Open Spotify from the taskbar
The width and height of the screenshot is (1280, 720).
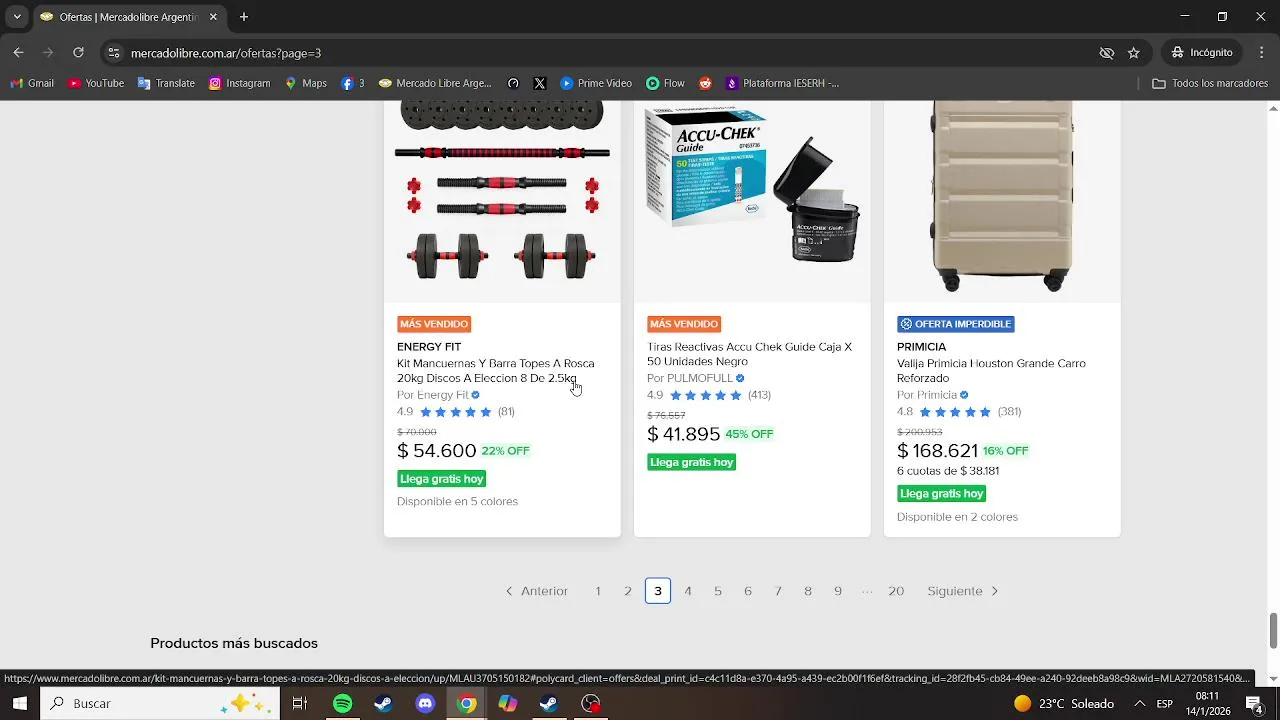343,703
